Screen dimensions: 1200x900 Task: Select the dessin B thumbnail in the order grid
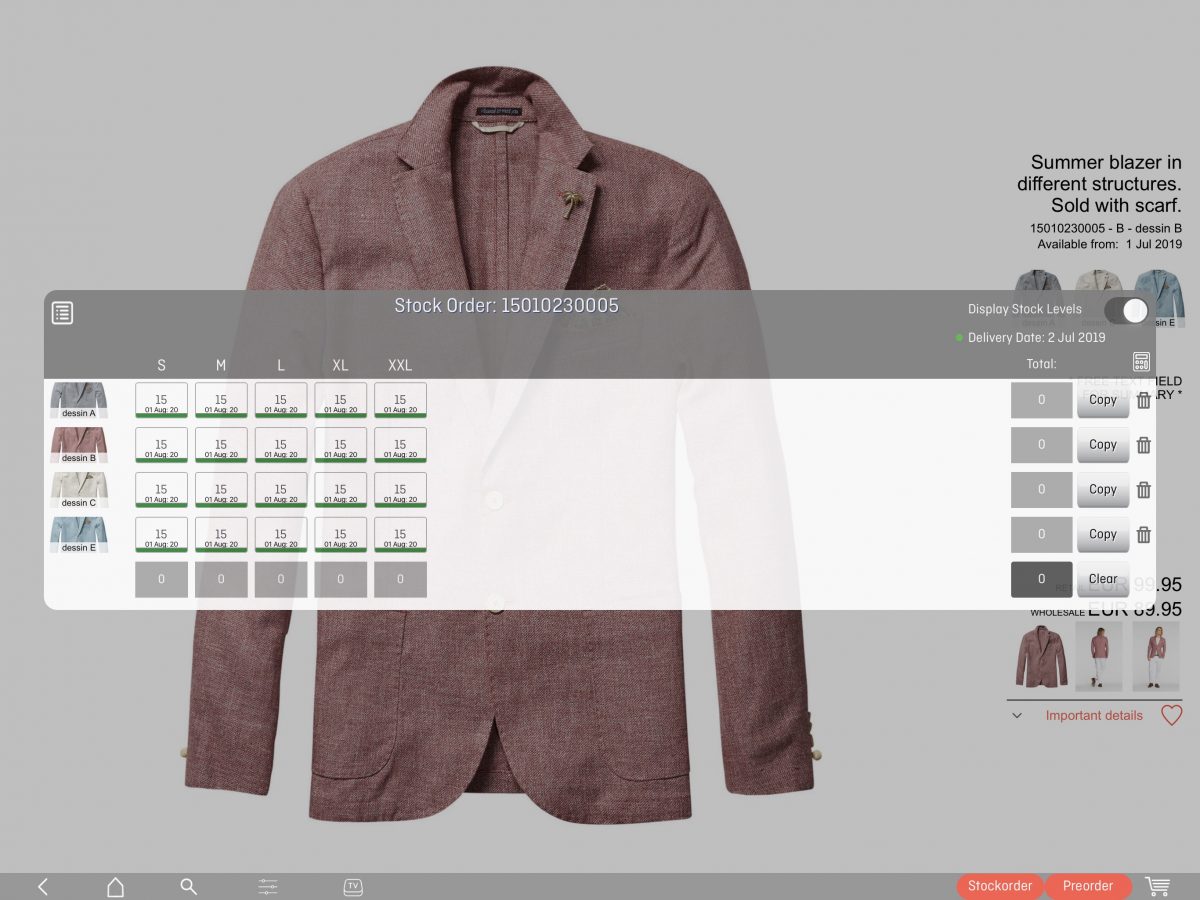79,445
